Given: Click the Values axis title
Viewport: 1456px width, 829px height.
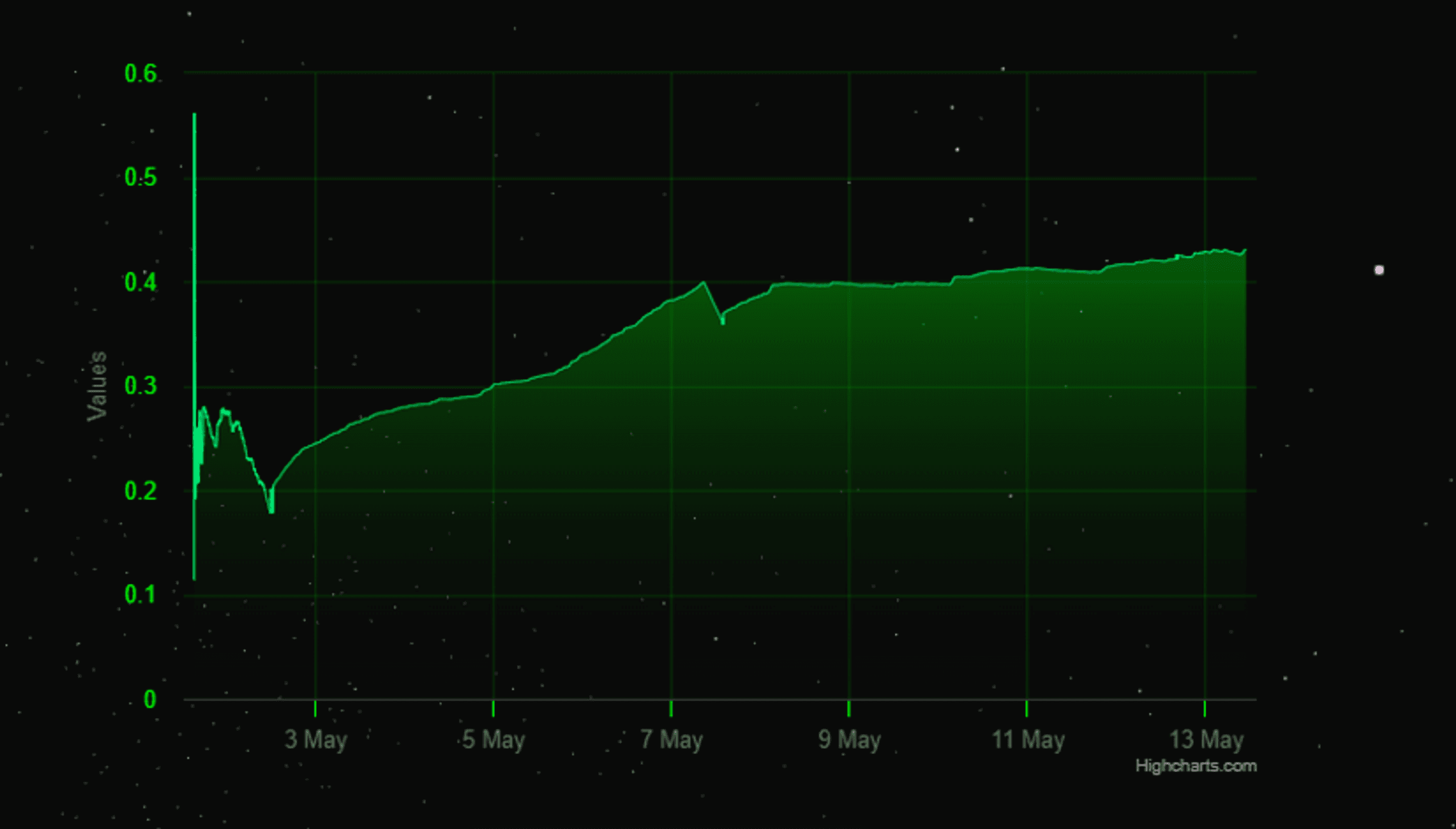Looking at the screenshot, I should [97, 387].
